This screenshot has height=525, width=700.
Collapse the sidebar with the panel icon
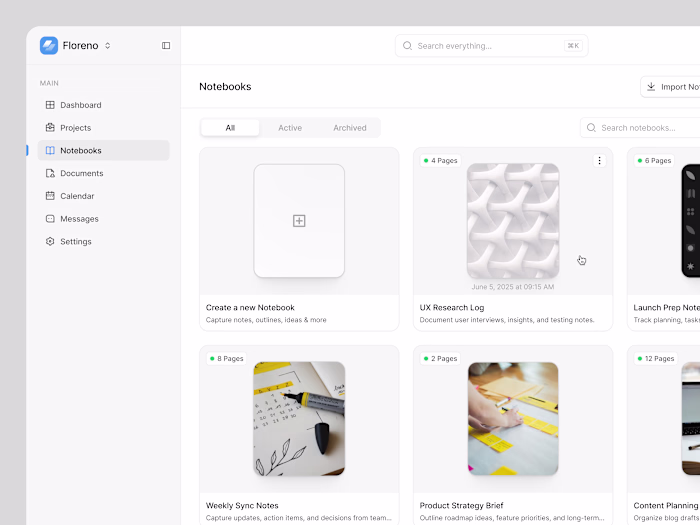coord(166,46)
